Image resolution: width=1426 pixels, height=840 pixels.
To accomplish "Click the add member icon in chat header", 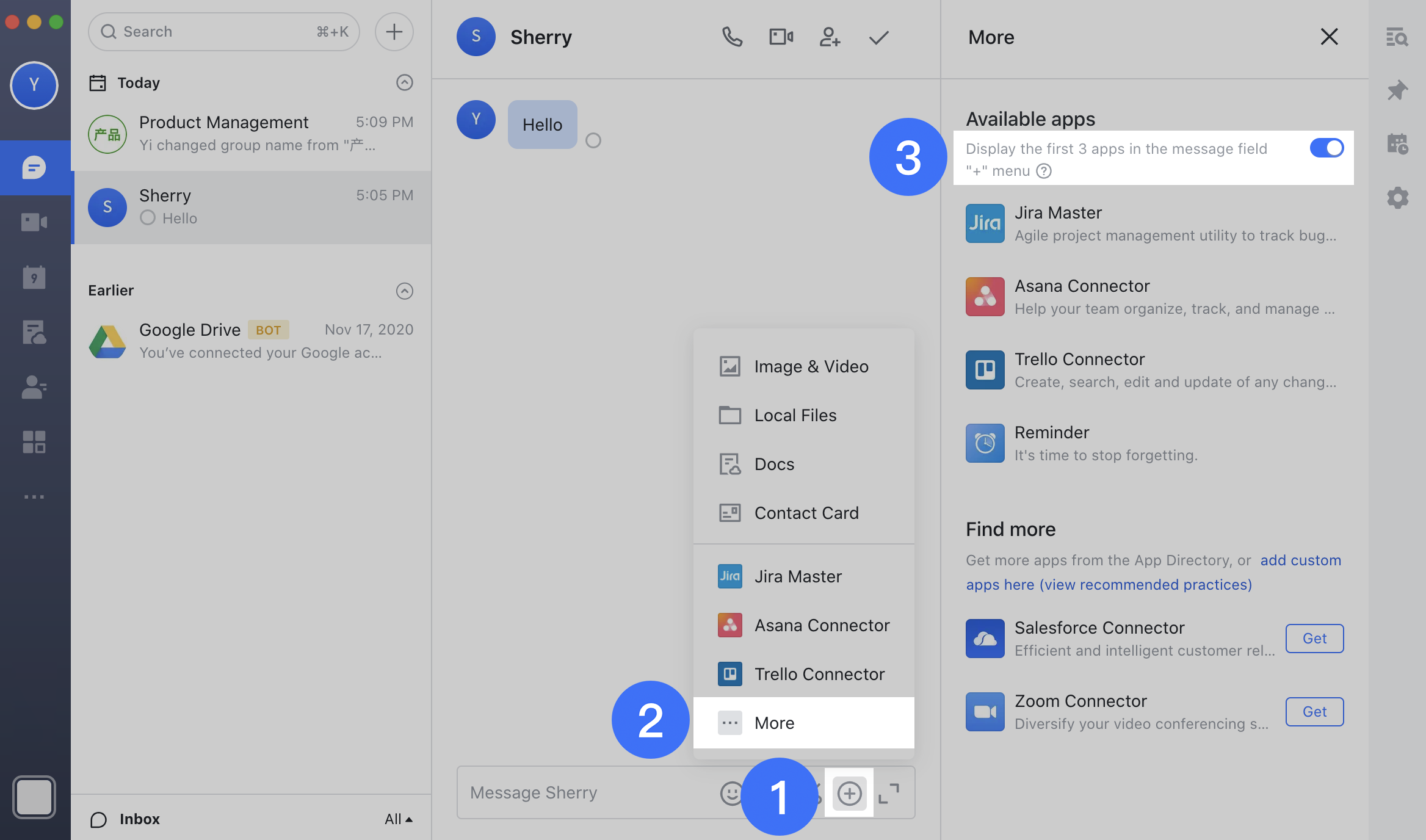I will pyautogui.click(x=830, y=37).
